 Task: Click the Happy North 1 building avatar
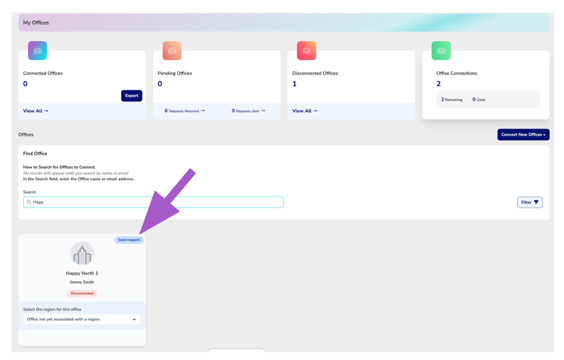82,253
